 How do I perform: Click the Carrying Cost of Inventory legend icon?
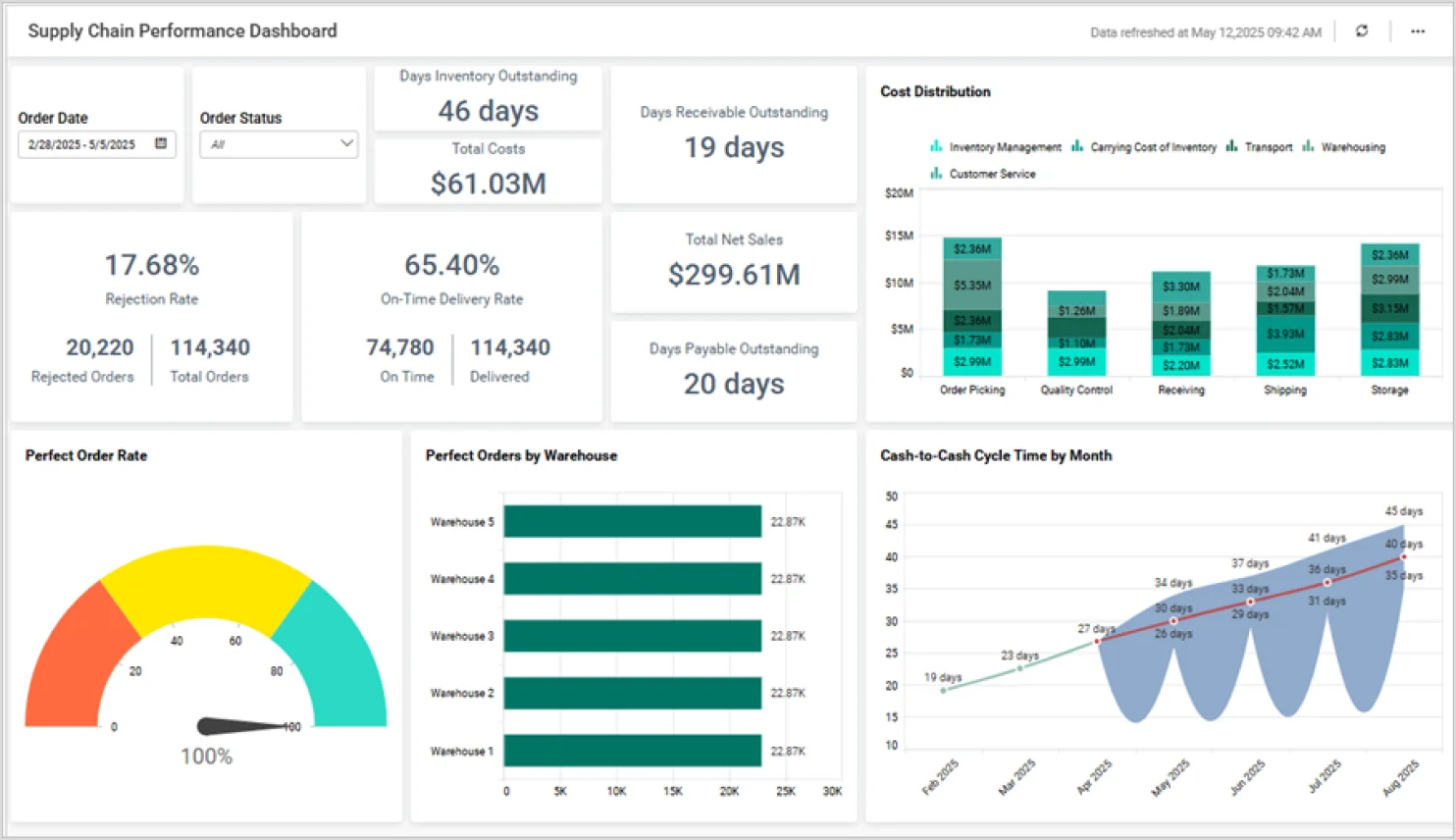click(x=1077, y=146)
